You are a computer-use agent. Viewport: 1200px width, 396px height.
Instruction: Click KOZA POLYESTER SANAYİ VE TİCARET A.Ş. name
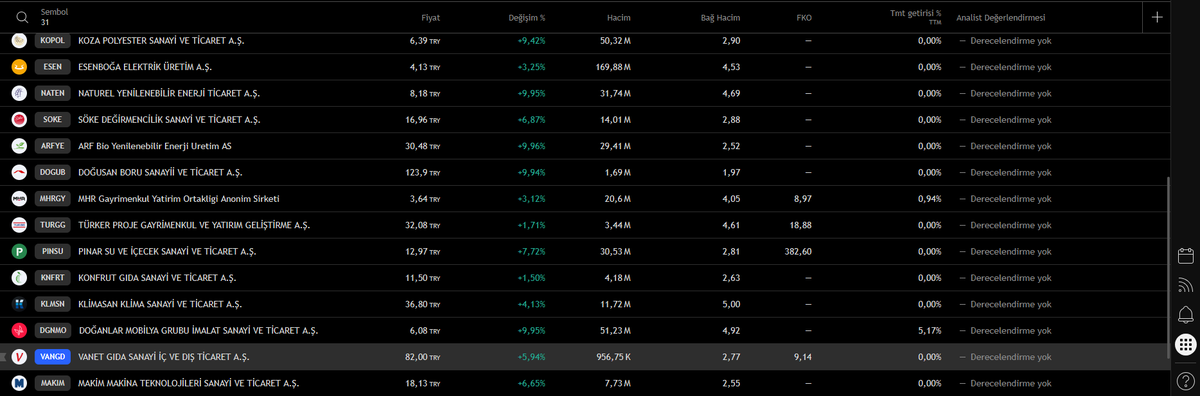pyautogui.click(x=161, y=40)
